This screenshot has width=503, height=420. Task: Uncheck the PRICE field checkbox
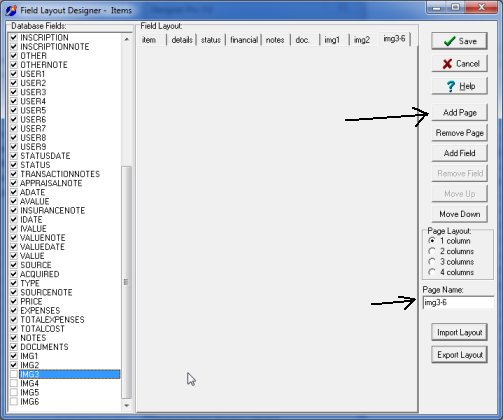[x=14, y=301]
